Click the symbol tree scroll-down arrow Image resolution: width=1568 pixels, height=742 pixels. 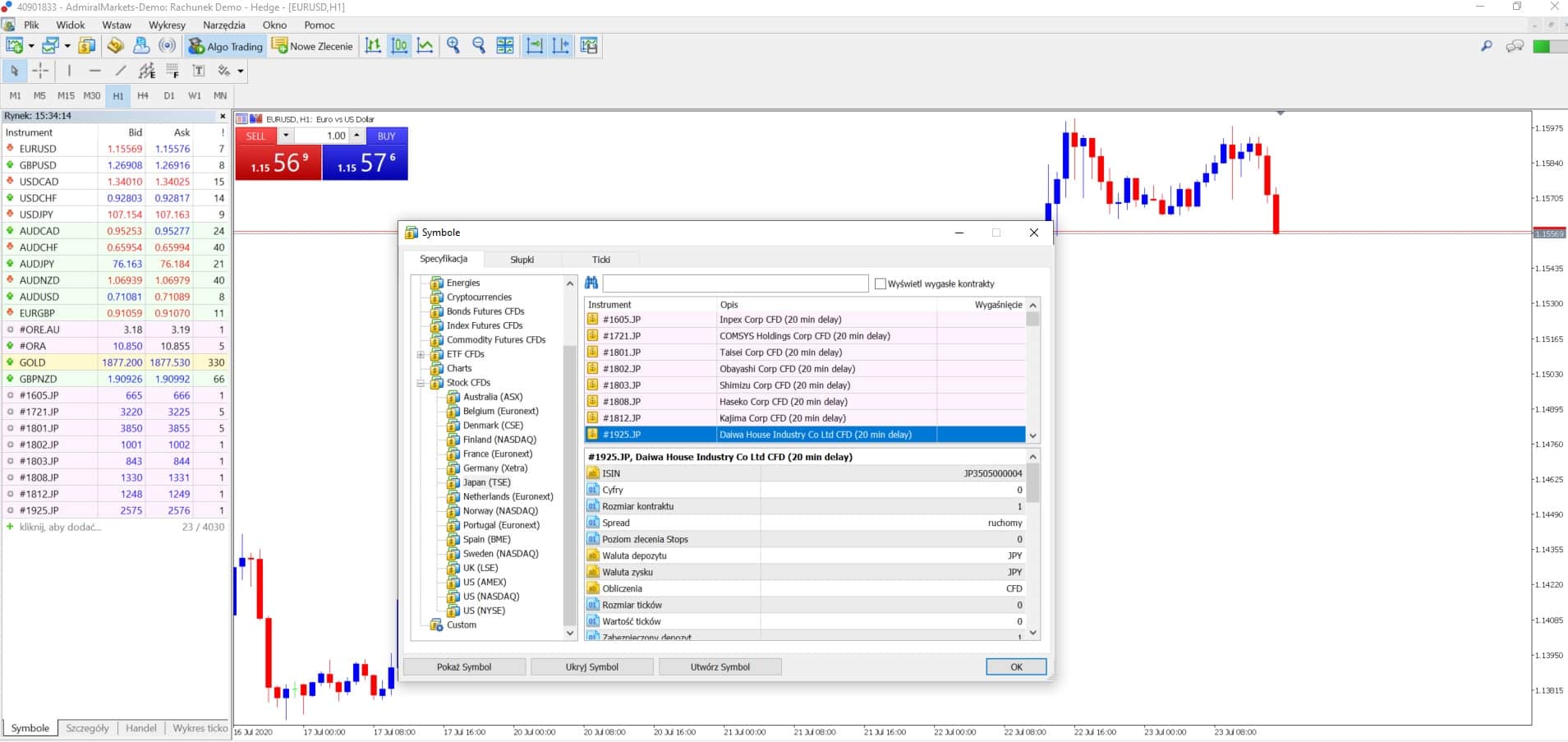coord(570,634)
